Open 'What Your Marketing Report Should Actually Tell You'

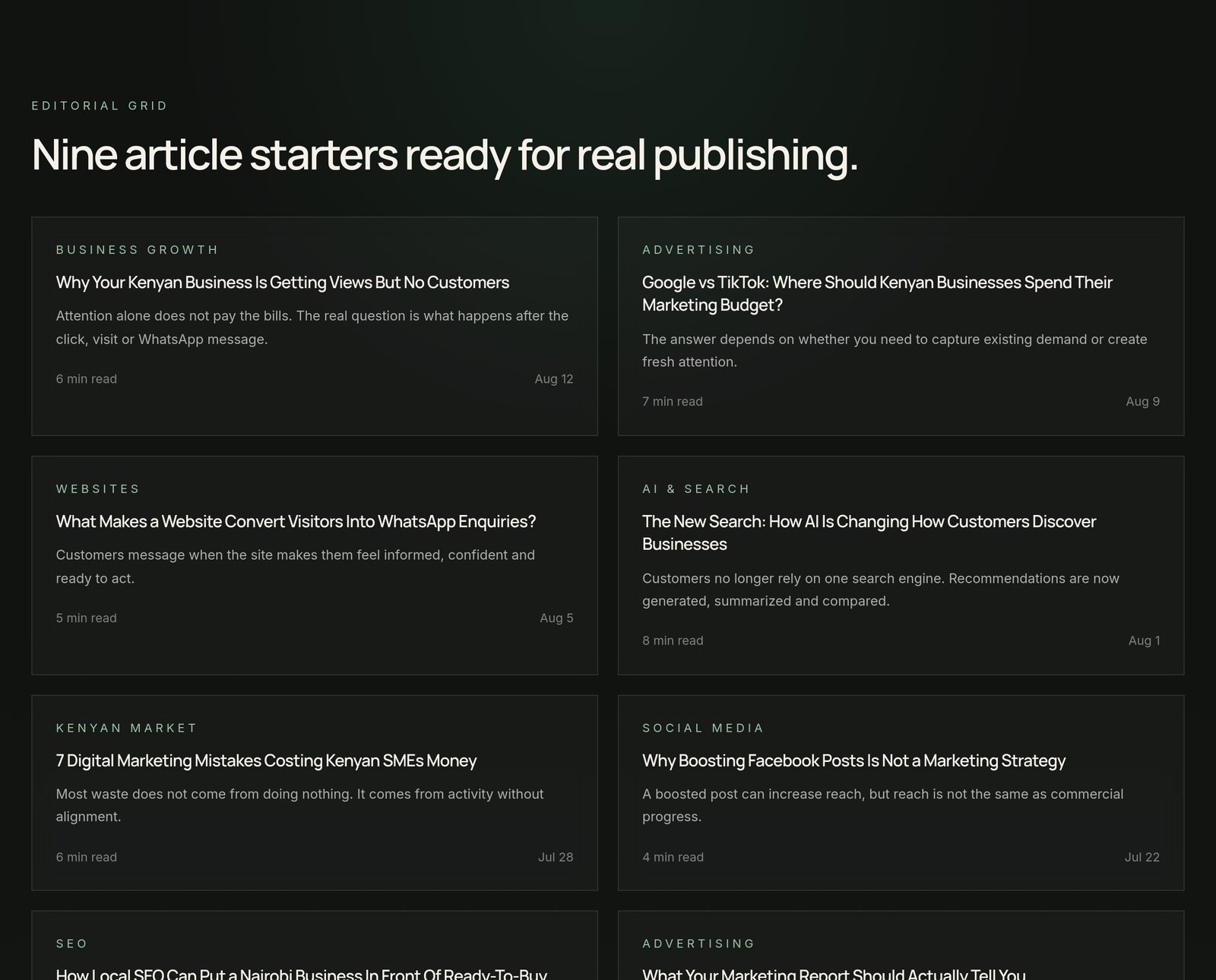(834, 972)
